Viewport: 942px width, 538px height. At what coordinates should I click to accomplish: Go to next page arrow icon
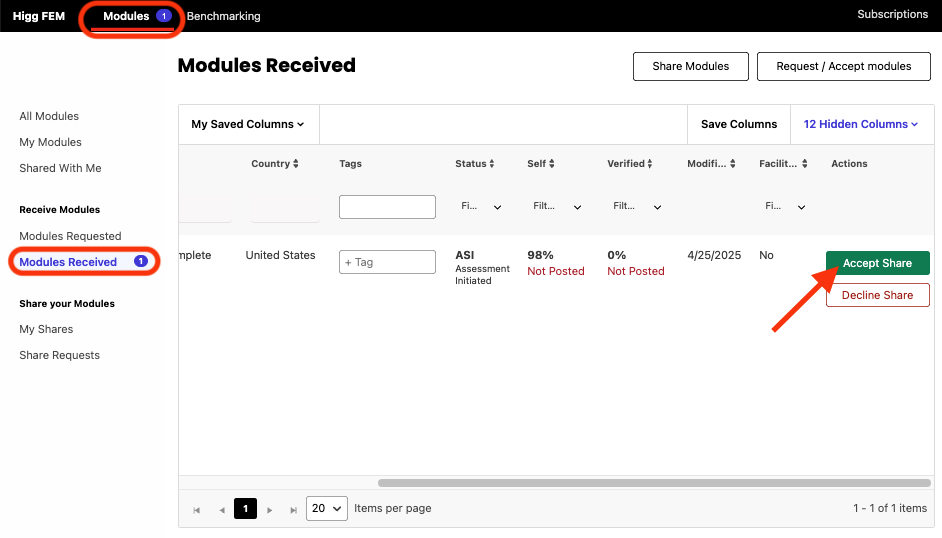click(269, 509)
